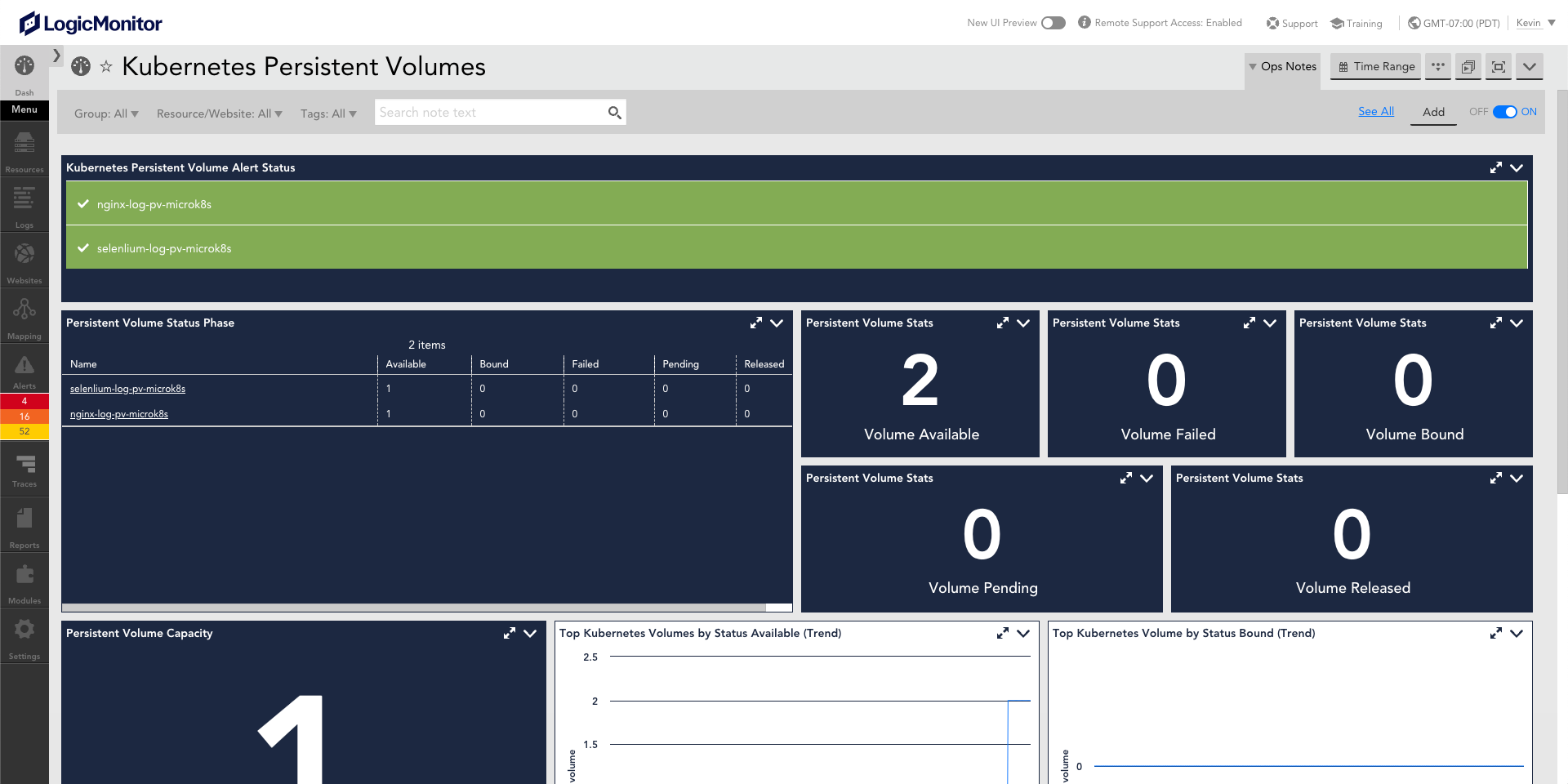
Task: Click the GMT-07:00 (PDT) timezone
Action: (x=1454, y=23)
